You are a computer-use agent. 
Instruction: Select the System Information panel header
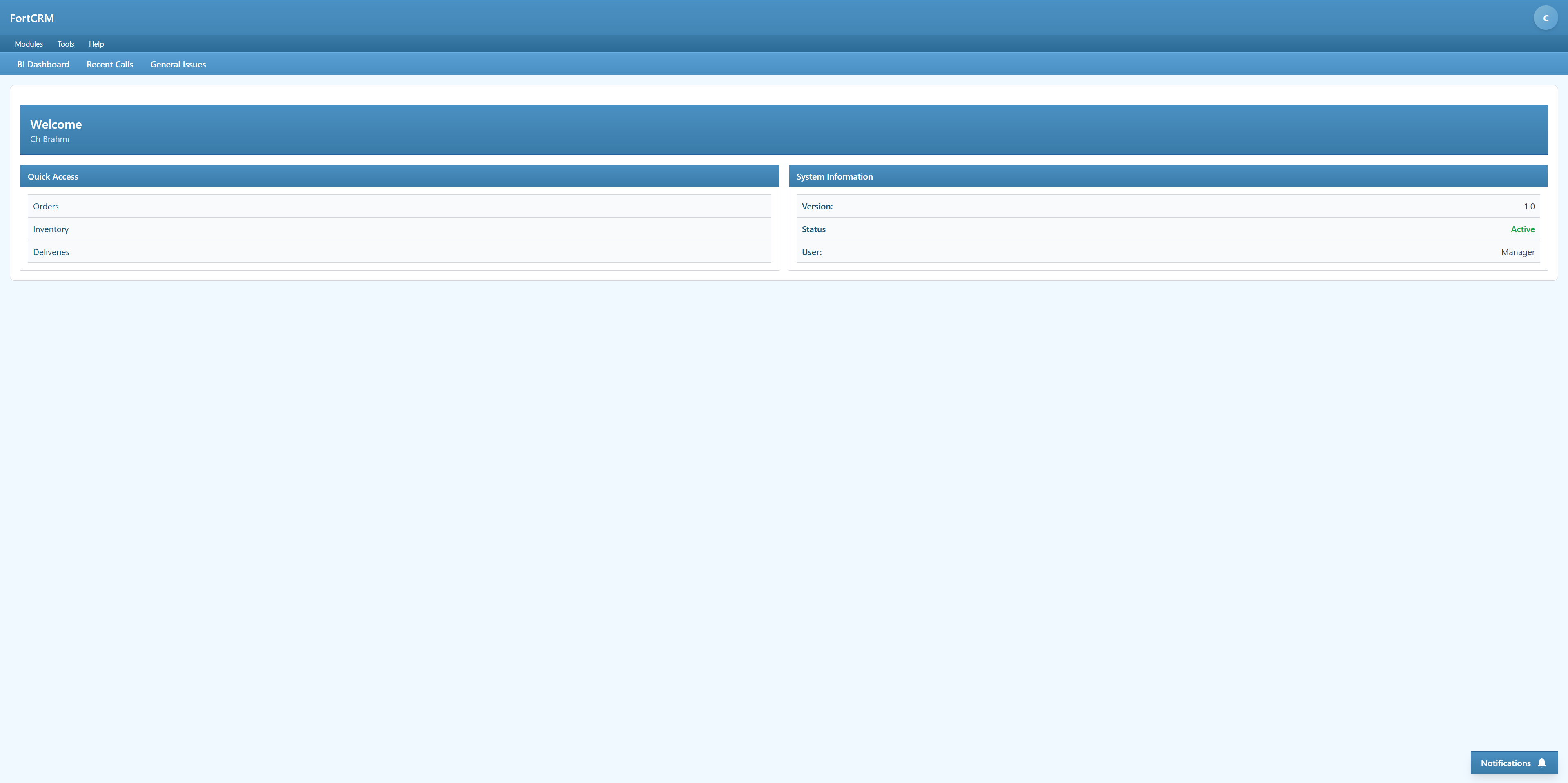pos(835,176)
